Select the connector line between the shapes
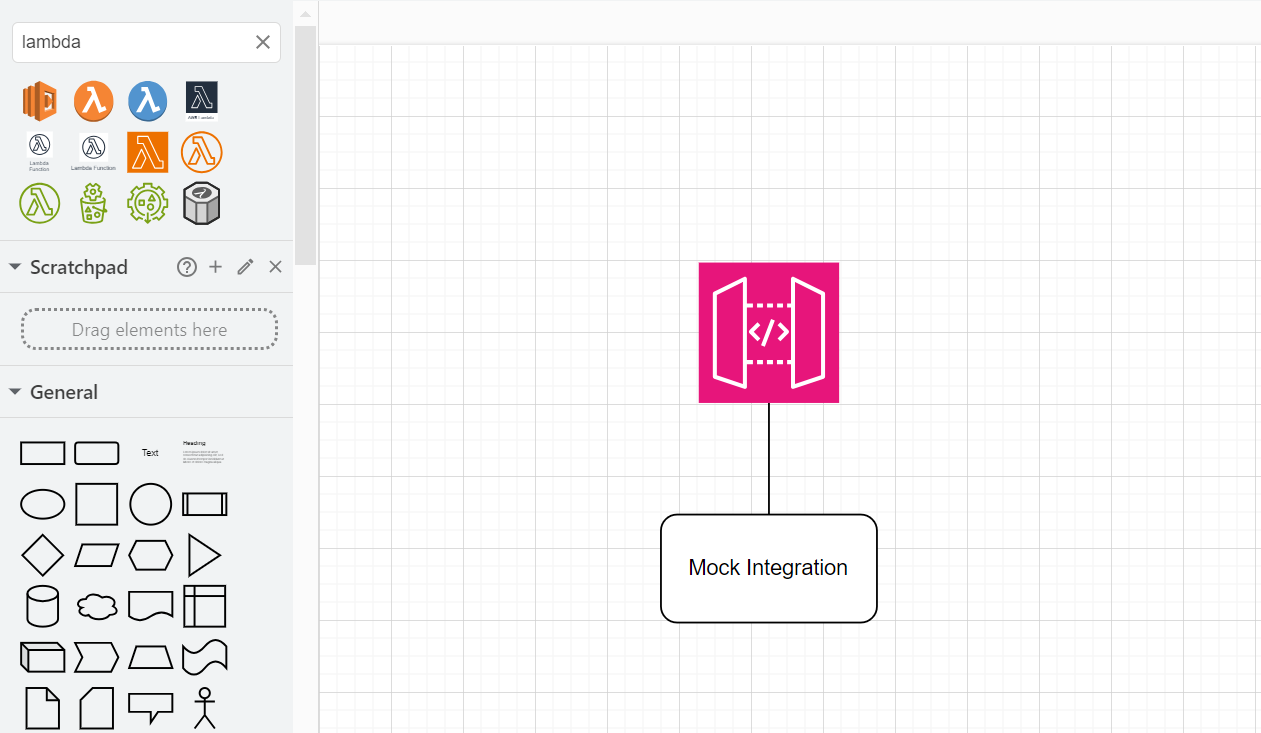This screenshot has height=733, width=1261. [769, 458]
